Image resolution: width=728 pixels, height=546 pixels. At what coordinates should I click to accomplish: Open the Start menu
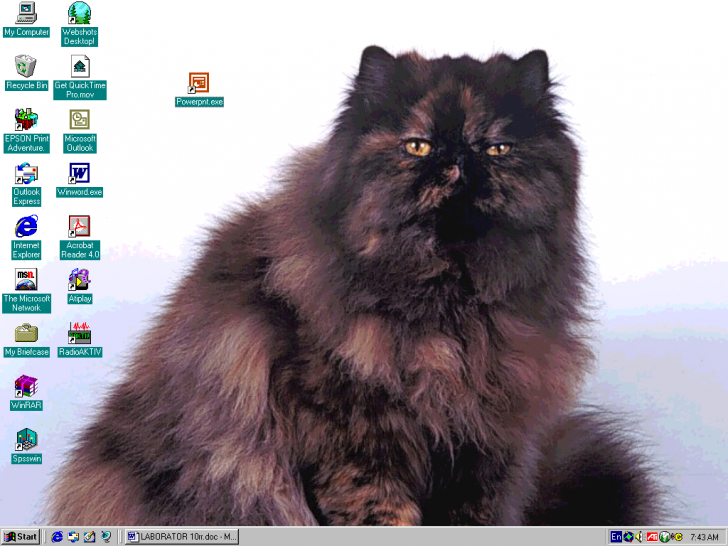pos(20,537)
